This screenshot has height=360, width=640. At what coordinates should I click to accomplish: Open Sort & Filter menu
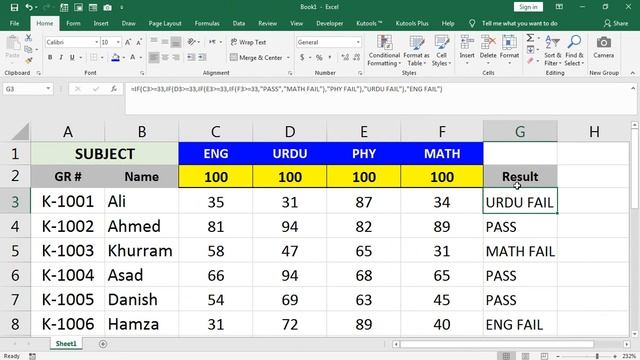[x=553, y=51]
